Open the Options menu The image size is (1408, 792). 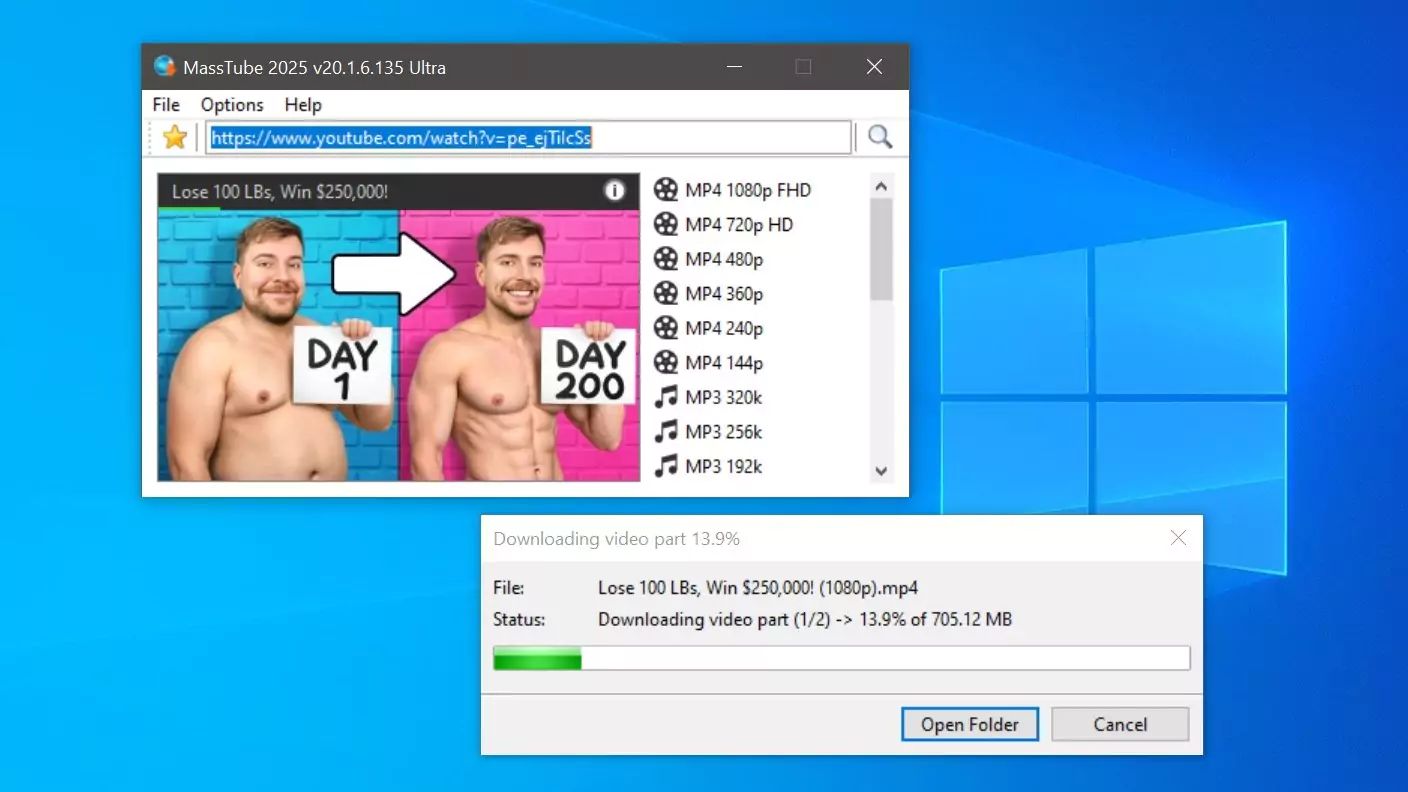232,105
